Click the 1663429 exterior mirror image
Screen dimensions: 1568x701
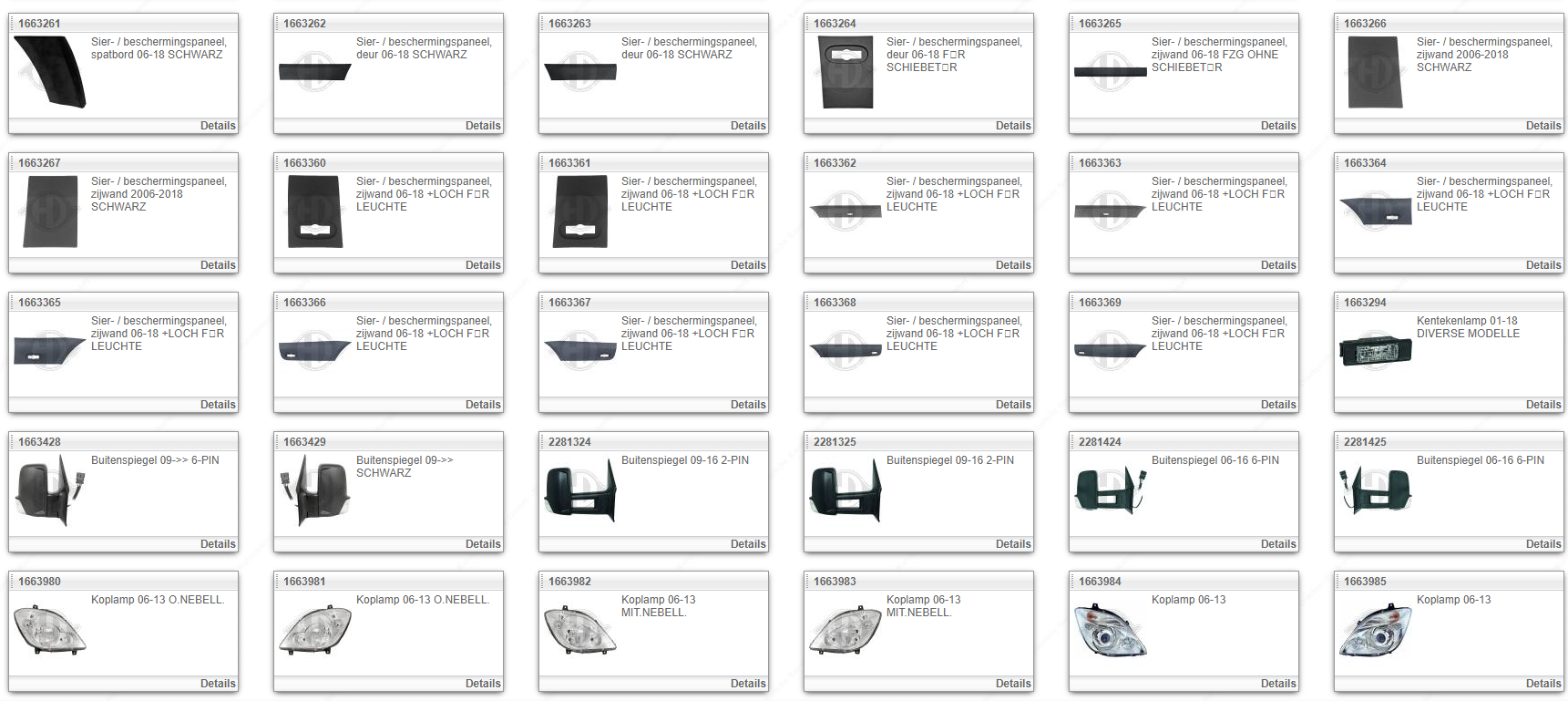[x=315, y=491]
